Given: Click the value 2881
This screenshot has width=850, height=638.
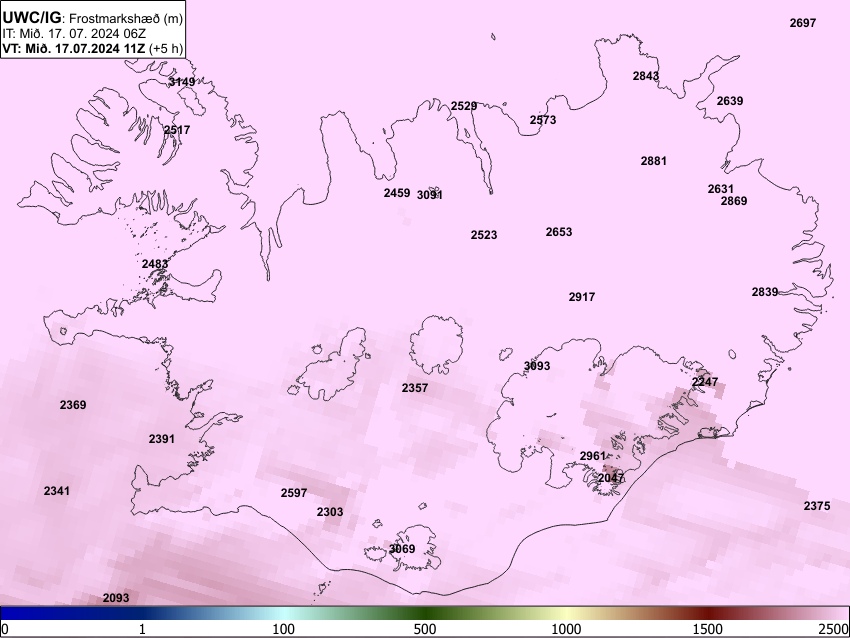Looking at the screenshot, I should (x=653, y=161).
